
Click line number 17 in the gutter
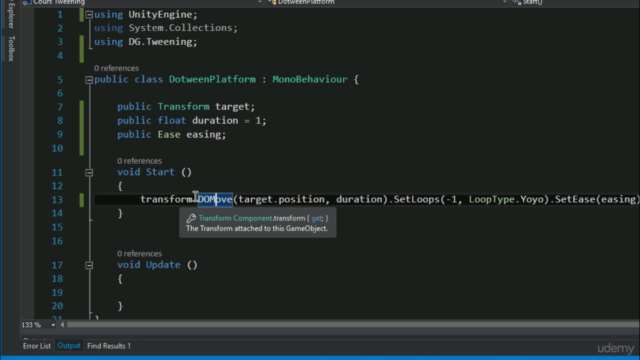(x=58, y=265)
